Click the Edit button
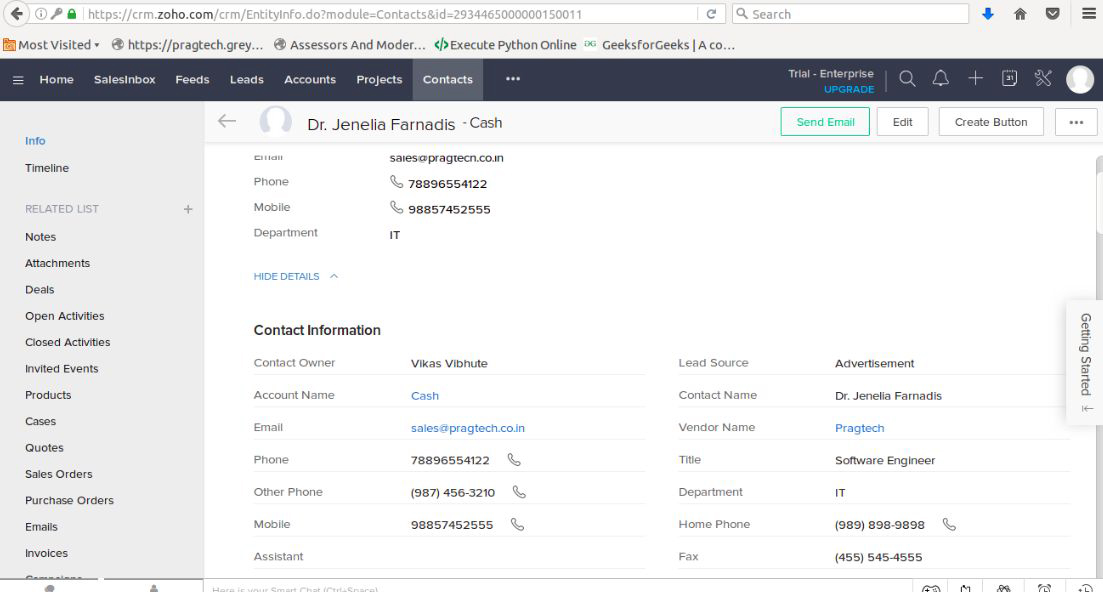This screenshot has width=1103, height=592. pos(903,122)
